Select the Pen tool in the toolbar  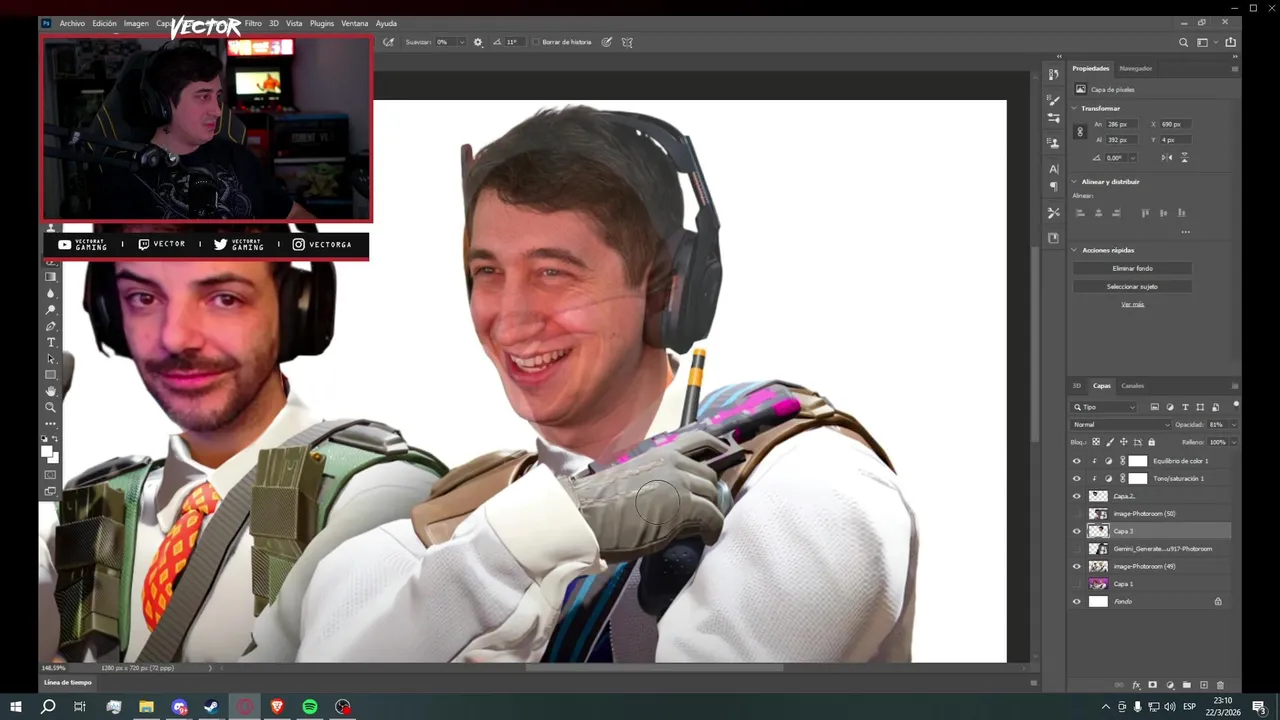click(51, 327)
